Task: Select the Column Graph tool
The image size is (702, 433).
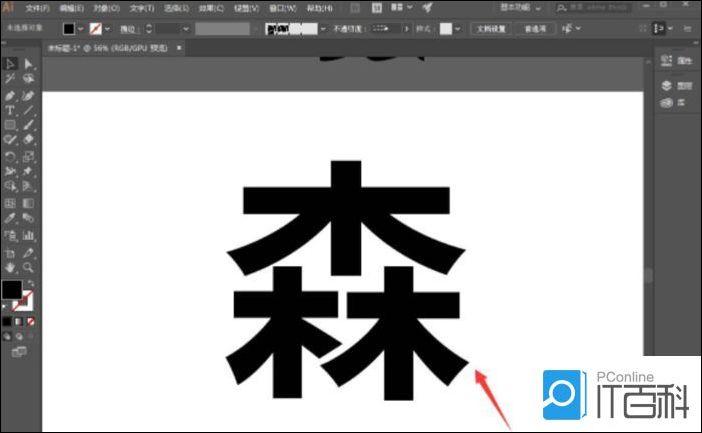Action: click(x=28, y=235)
